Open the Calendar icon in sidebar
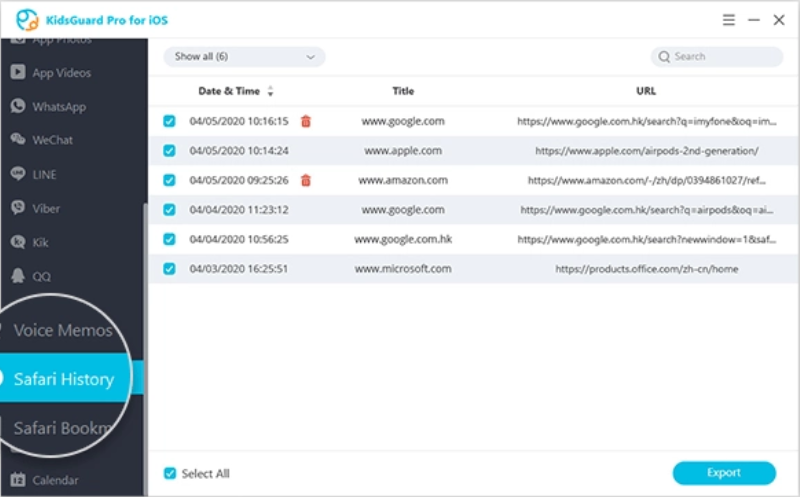The width and height of the screenshot is (800, 497). click(x=18, y=480)
